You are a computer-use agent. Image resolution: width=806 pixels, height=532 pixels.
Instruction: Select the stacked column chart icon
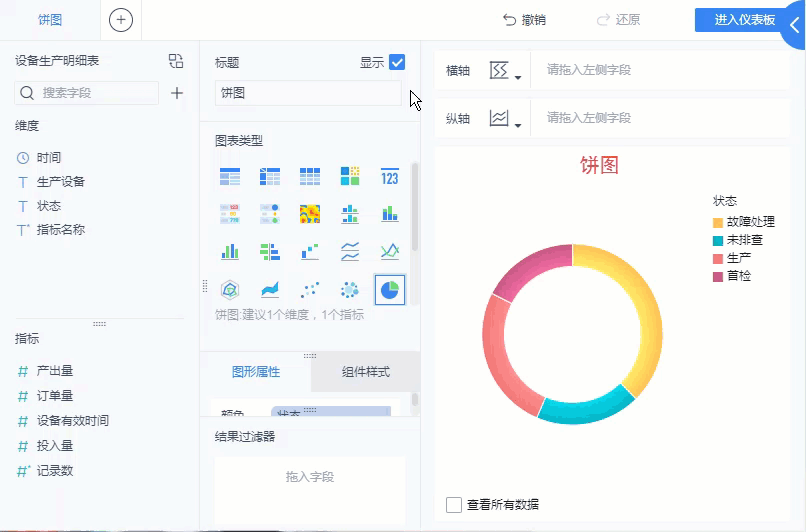point(390,213)
